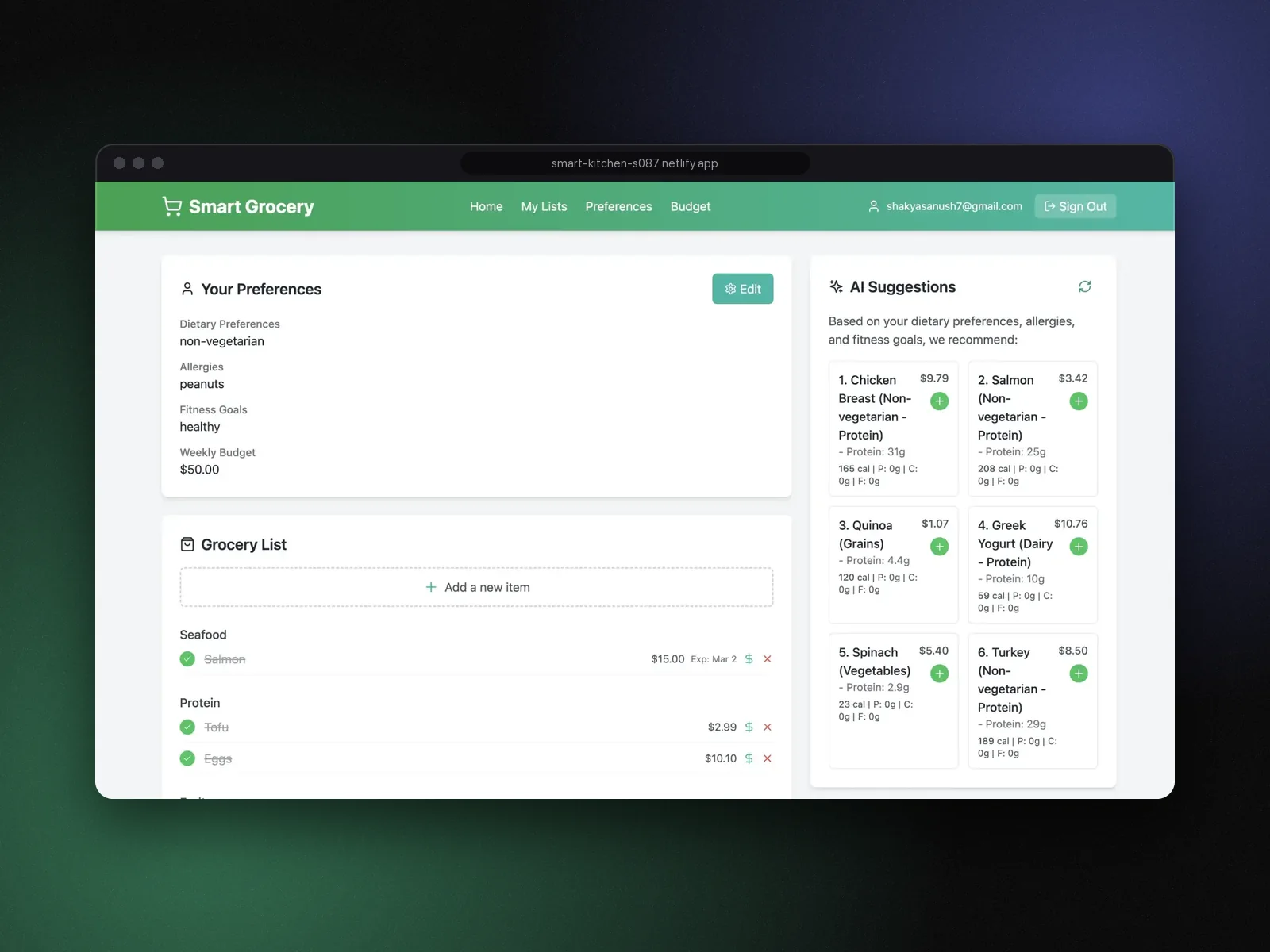Refresh the AI Suggestions list

click(x=1084, y=286)
